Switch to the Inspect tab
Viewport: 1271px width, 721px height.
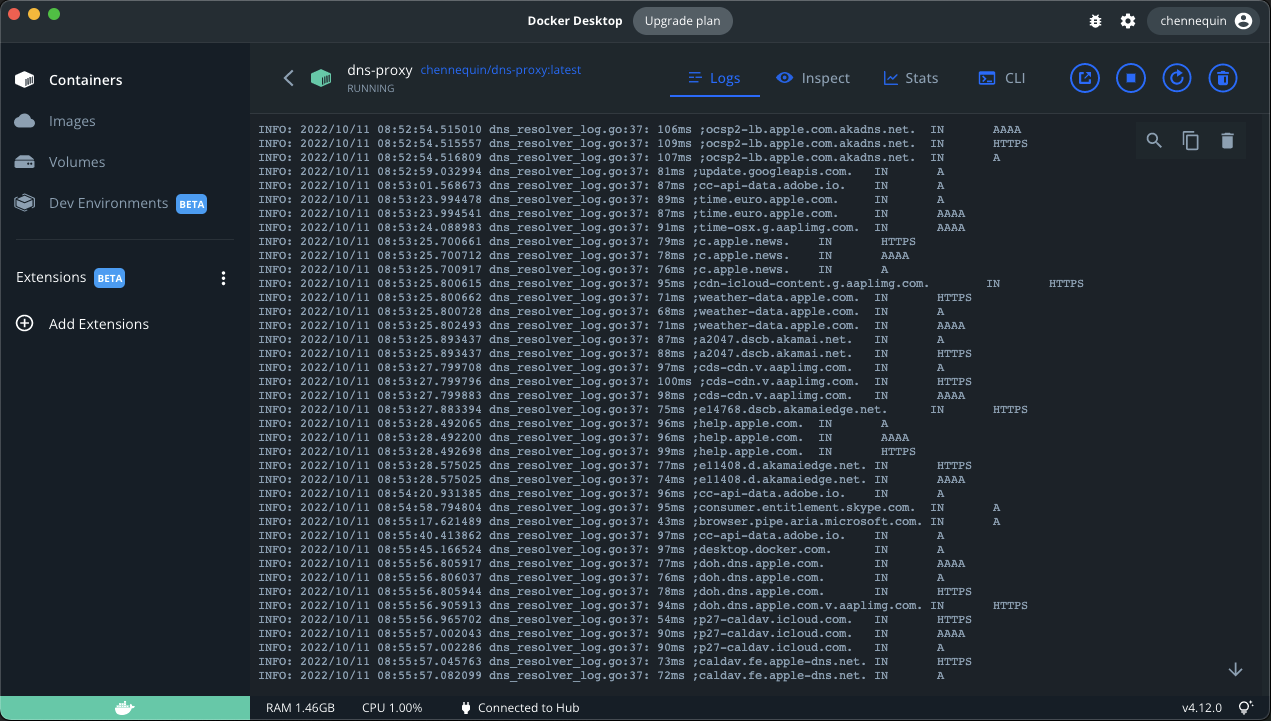(x=813, y=78)
